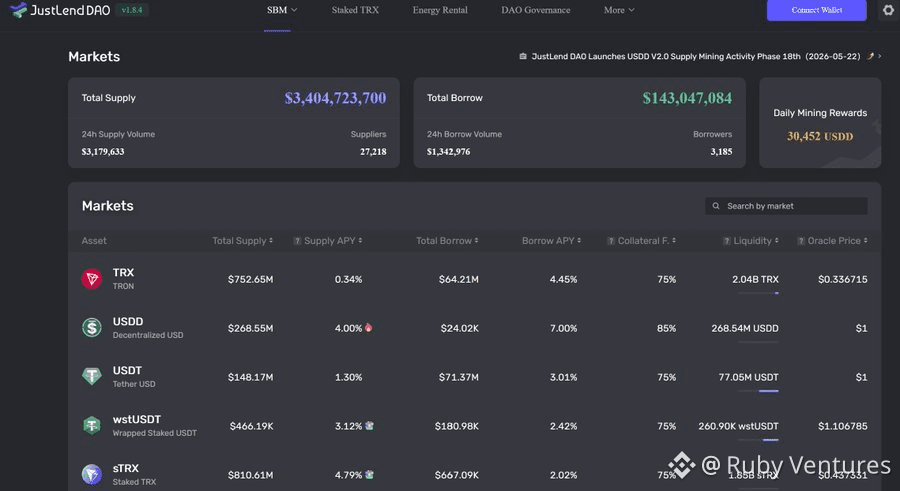Click Total Borrow $143,047,084 value

point(687,98)
